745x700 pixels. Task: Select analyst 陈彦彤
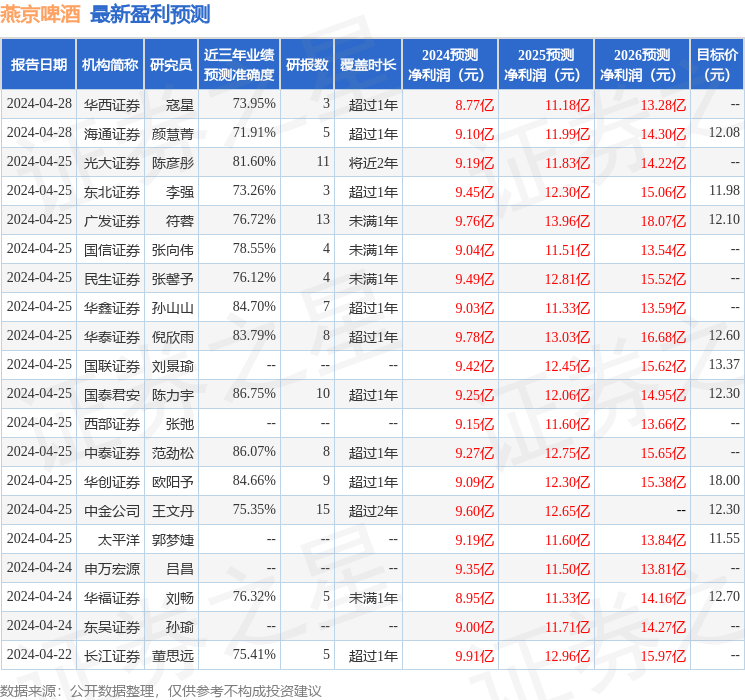(x=173, y=163)
